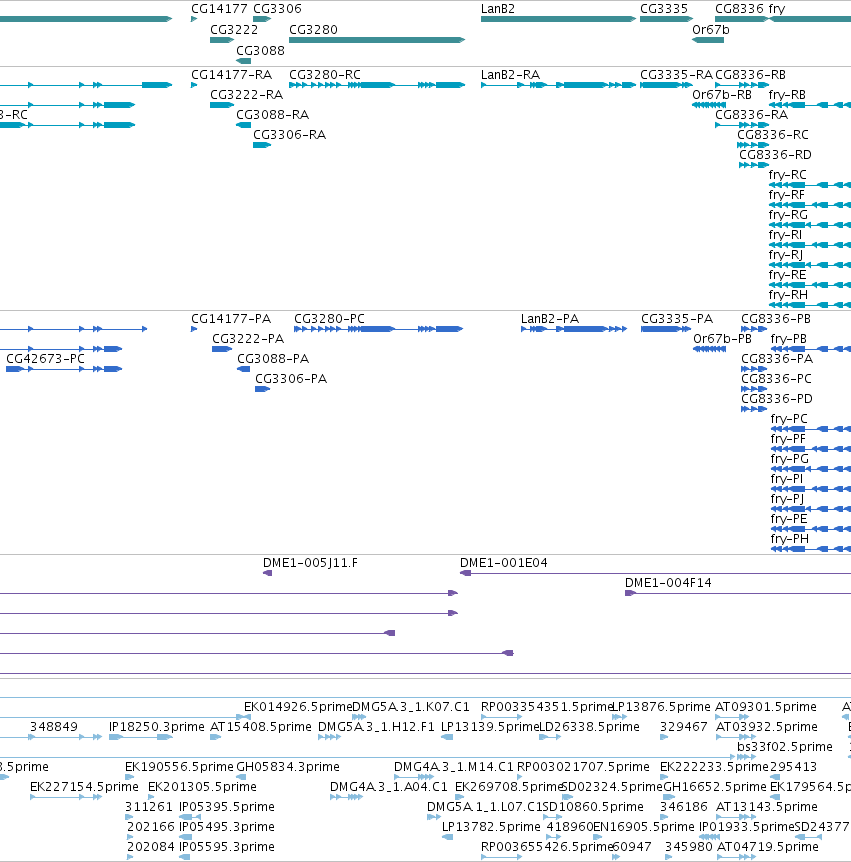Select EST IP05595.3prime label

(227, 847)
